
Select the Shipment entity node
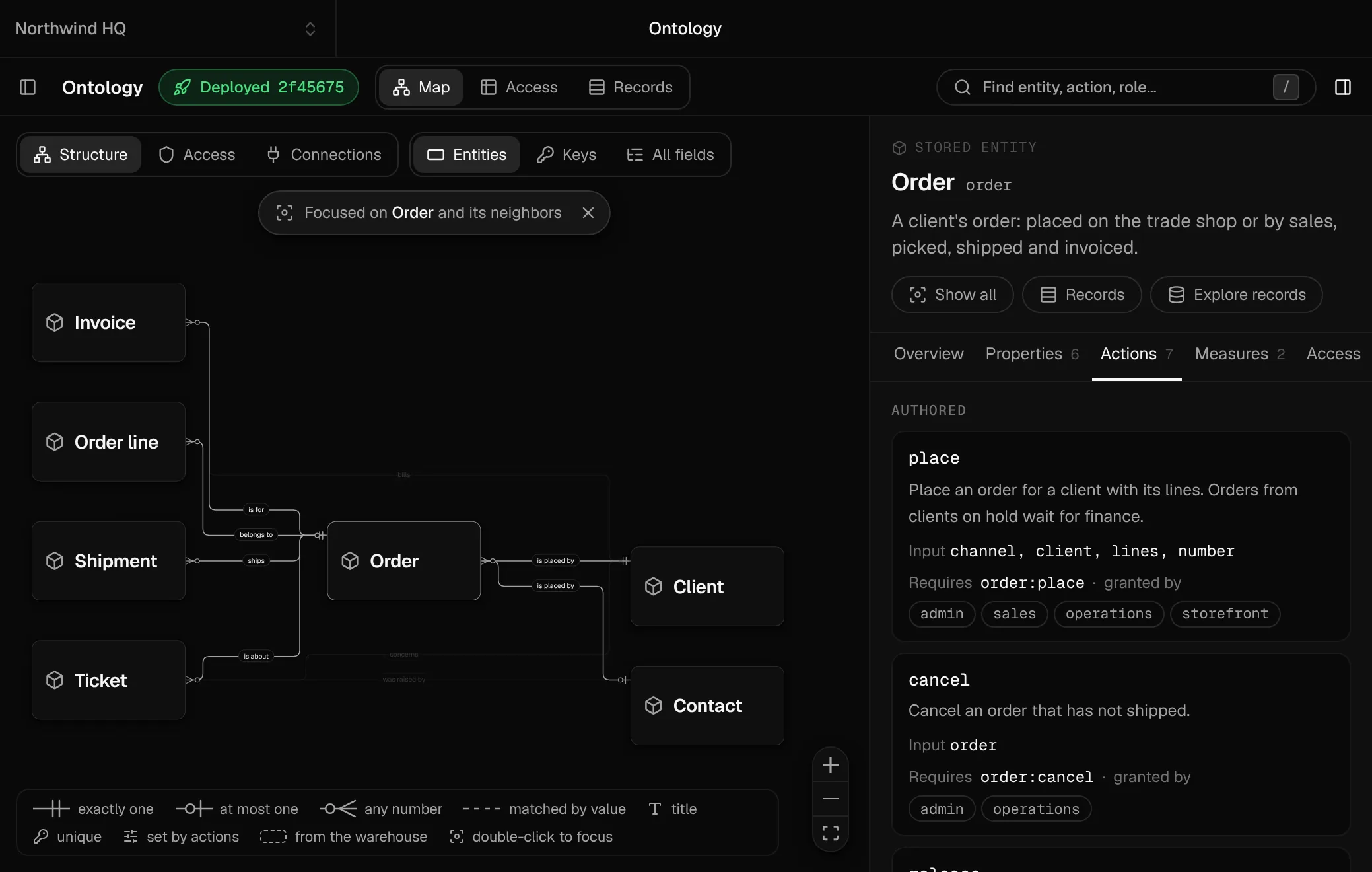108,561
